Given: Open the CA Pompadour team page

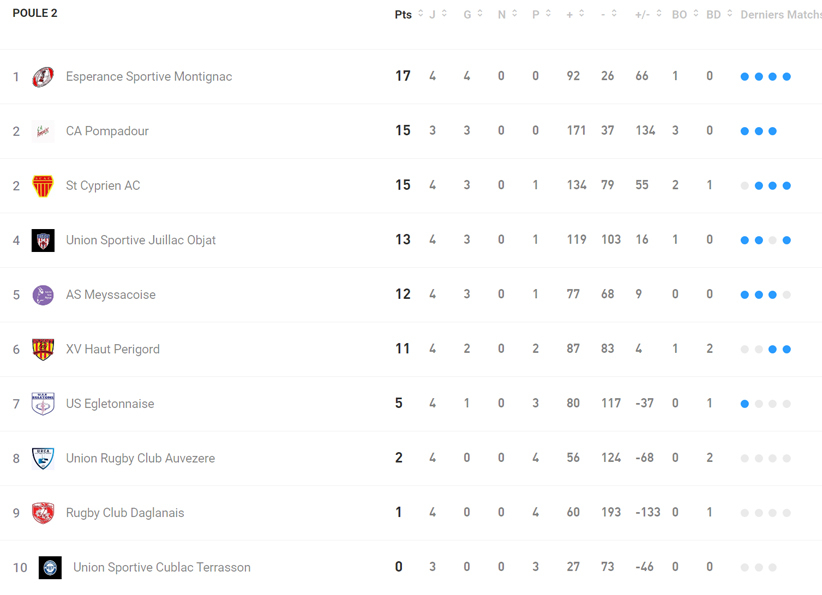Looking at the screenshot, I should coord(107,131).
